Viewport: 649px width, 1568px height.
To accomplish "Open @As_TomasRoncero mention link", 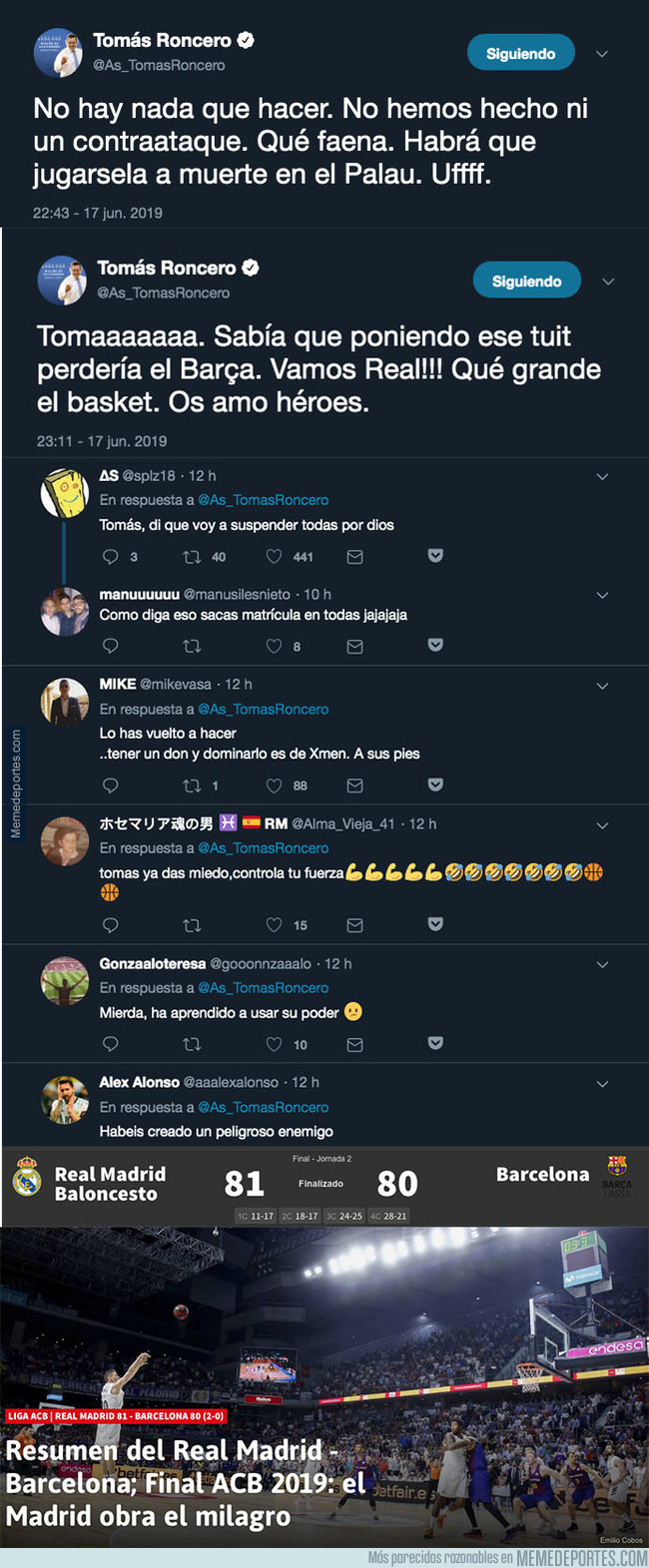I will click(x=268, y=500).
